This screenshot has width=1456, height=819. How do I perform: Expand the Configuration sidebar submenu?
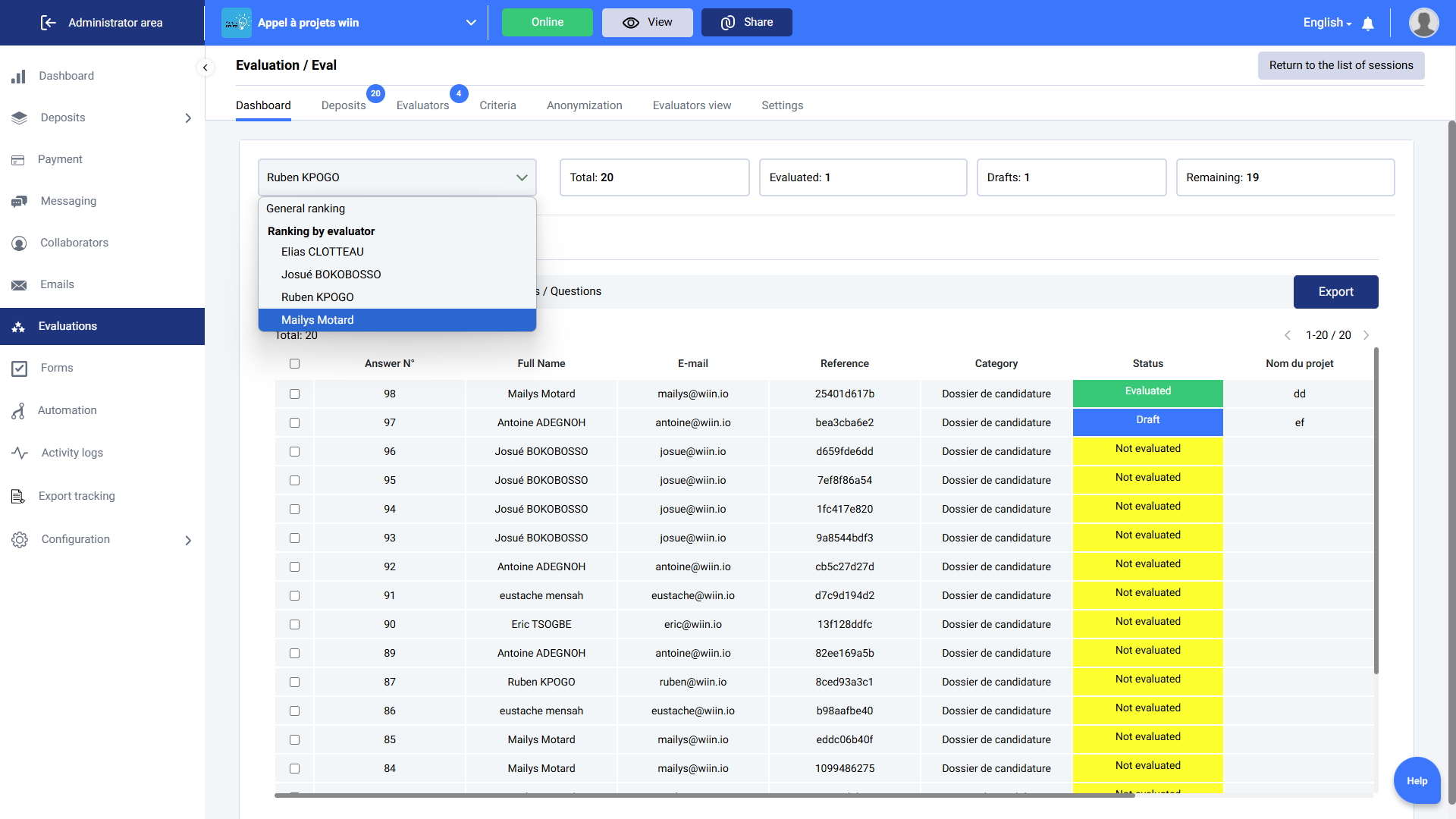188,540
